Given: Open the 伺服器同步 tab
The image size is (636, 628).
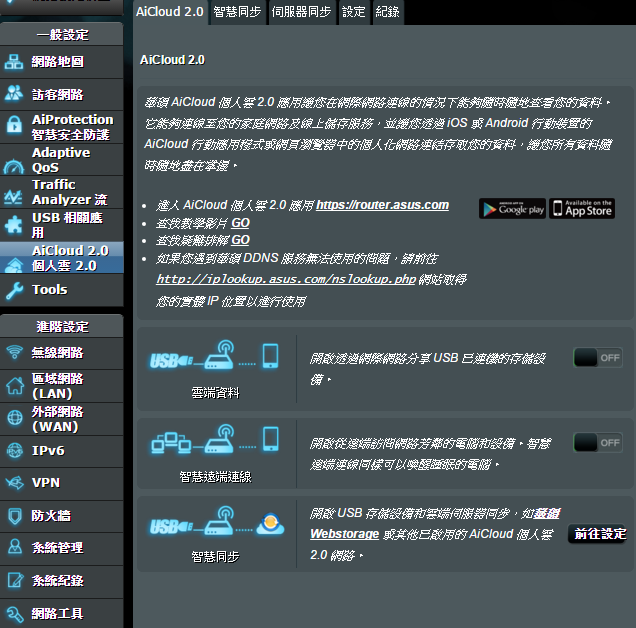Looking at the screenshot, I should pos(301,12).
